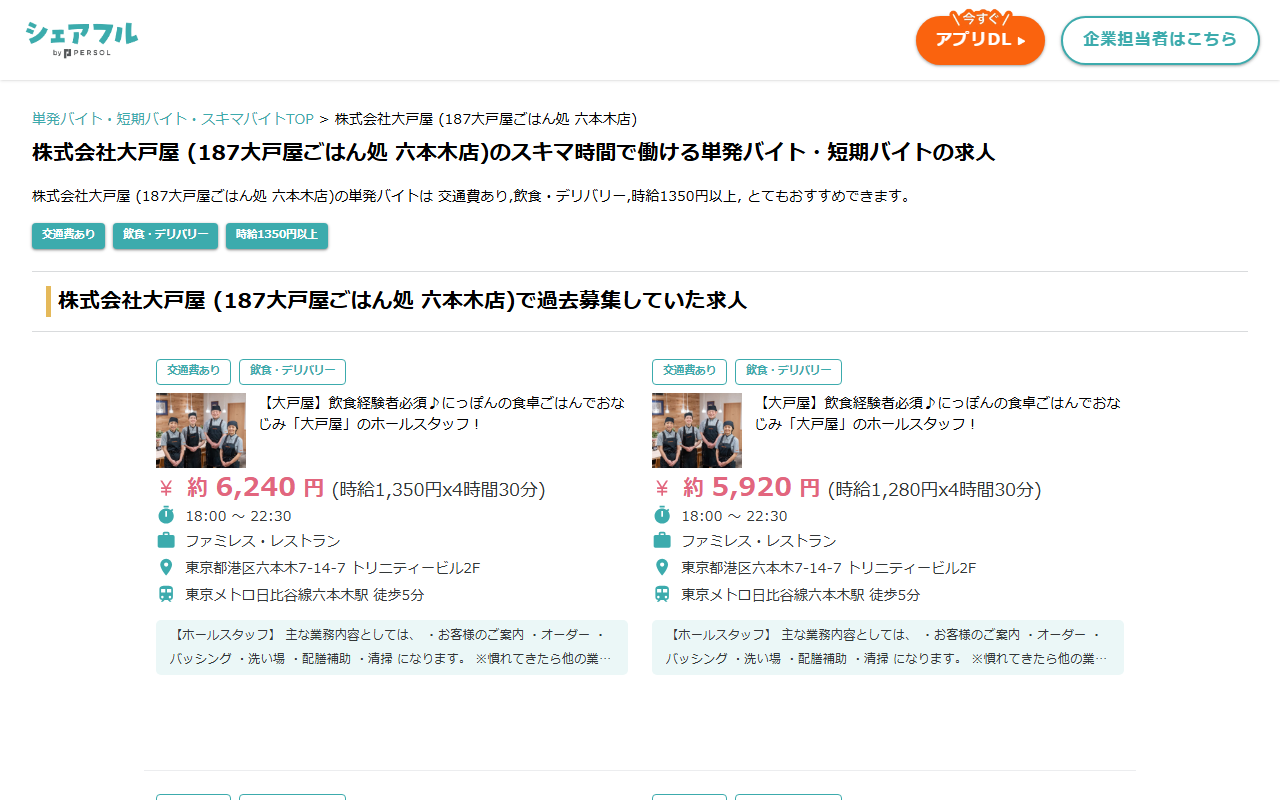Click the yen icon beside 約 5,920 円

point(662,489)
